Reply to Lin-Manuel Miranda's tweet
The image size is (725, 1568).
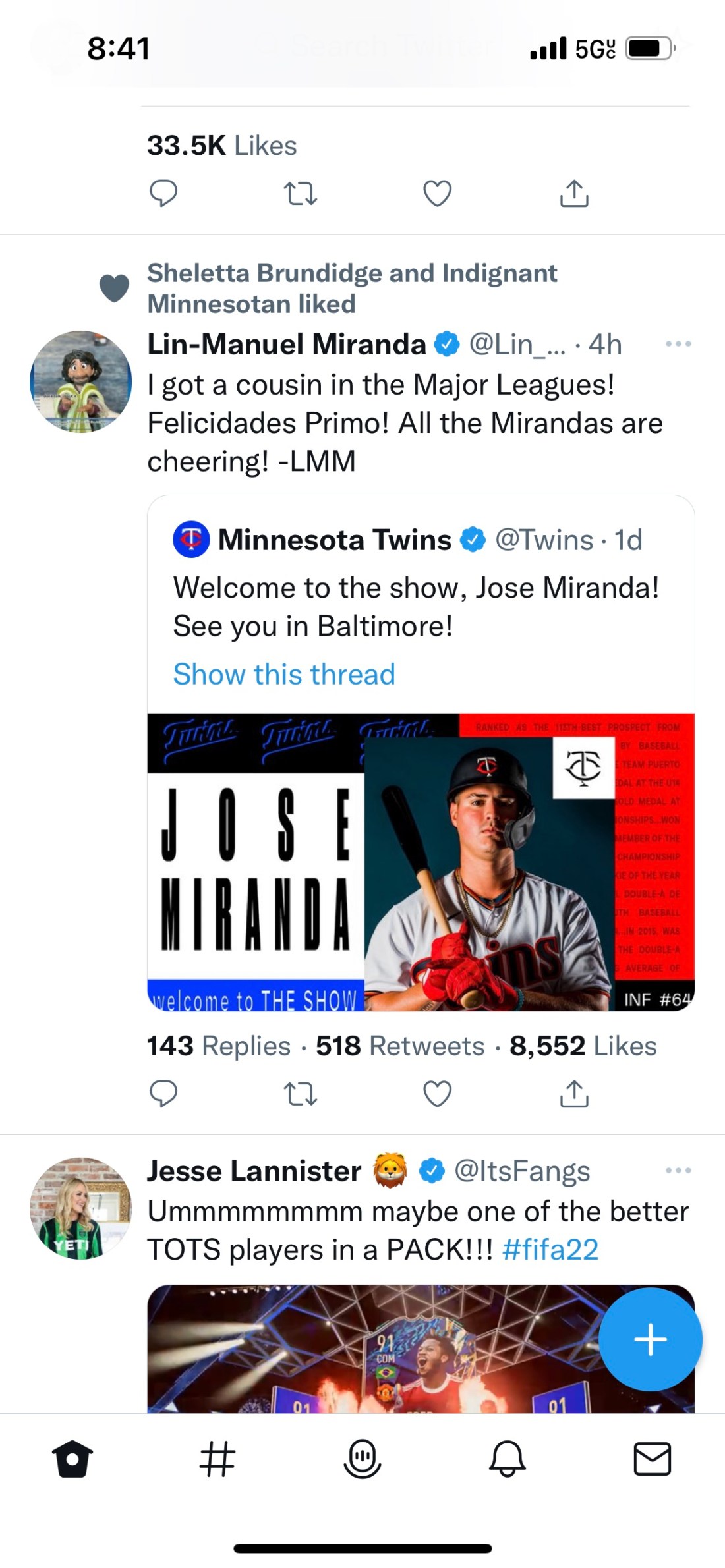pyautogui.click(x=163, y=1094)
